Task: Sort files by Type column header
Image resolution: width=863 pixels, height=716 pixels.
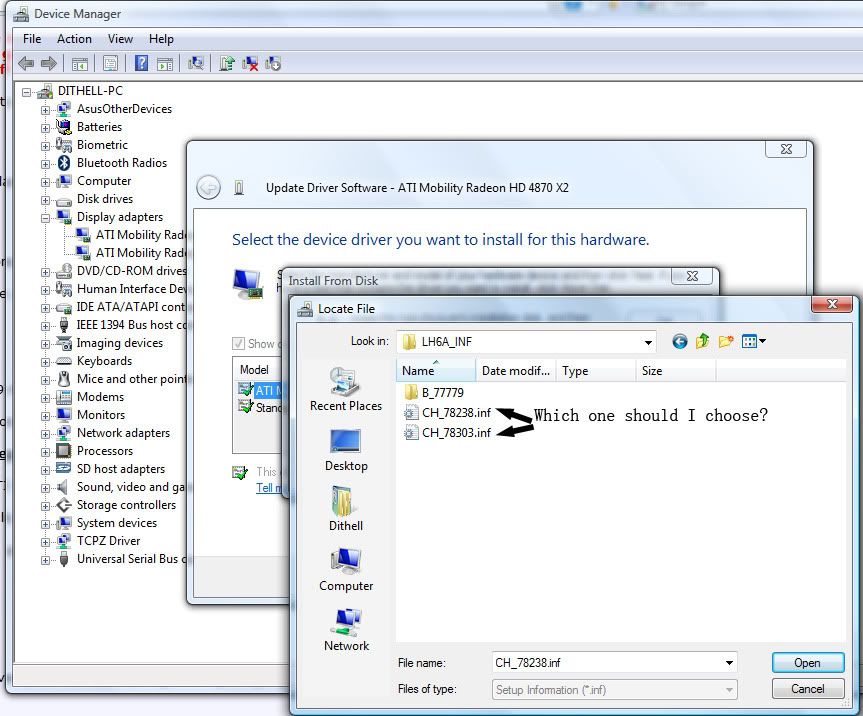Action: pyautogui.click(x=596, y=370)
